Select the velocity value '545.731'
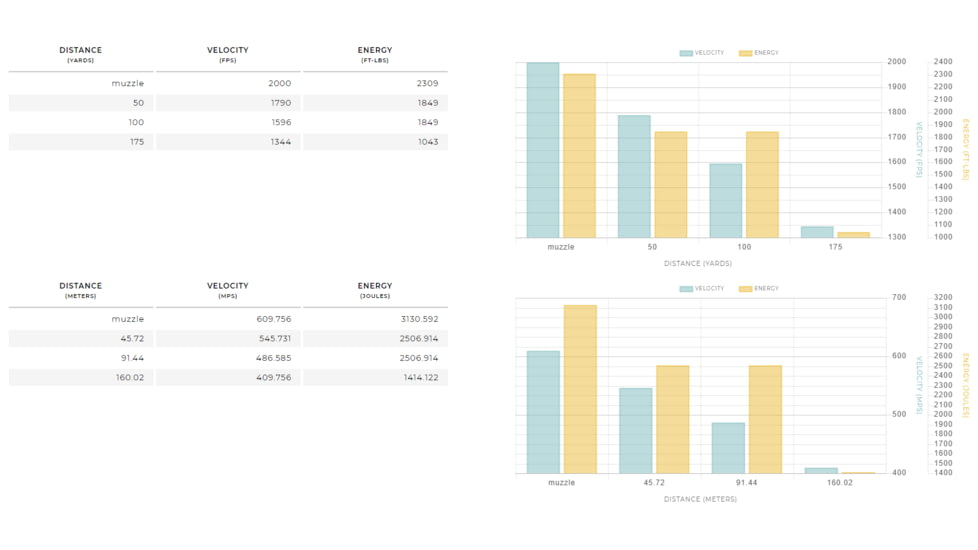 point(275,339)
